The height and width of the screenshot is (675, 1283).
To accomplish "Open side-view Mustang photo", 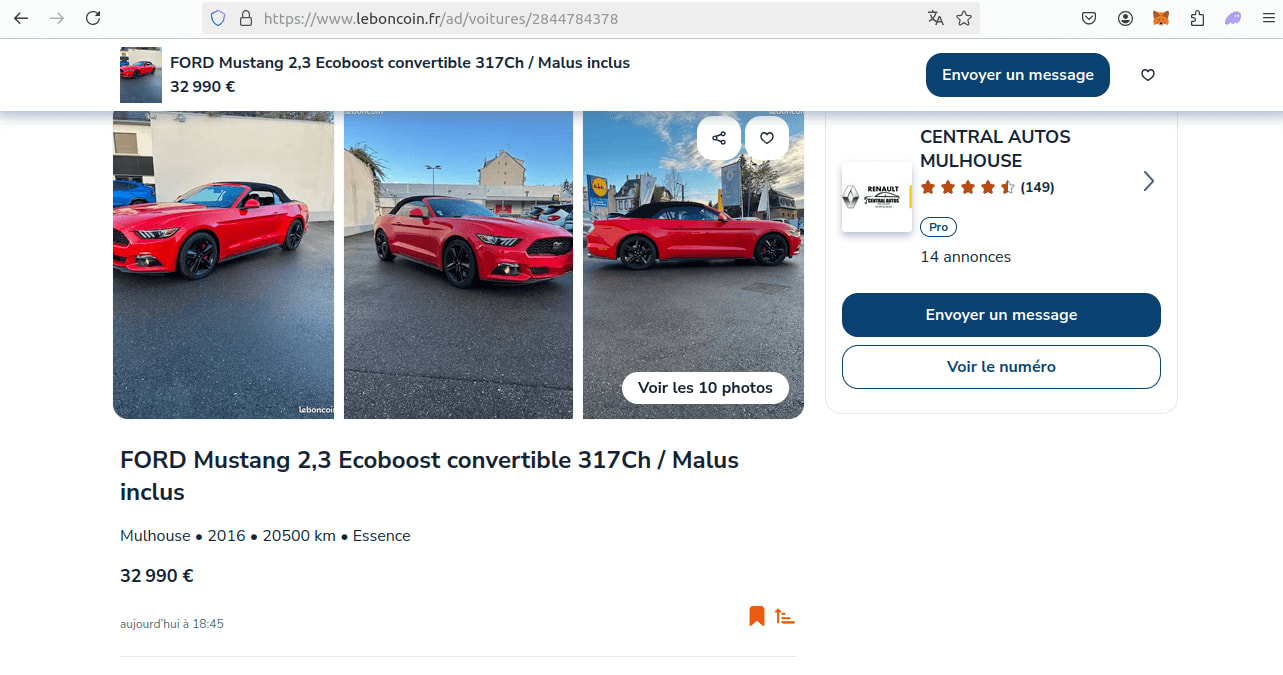I will (693, 265).
